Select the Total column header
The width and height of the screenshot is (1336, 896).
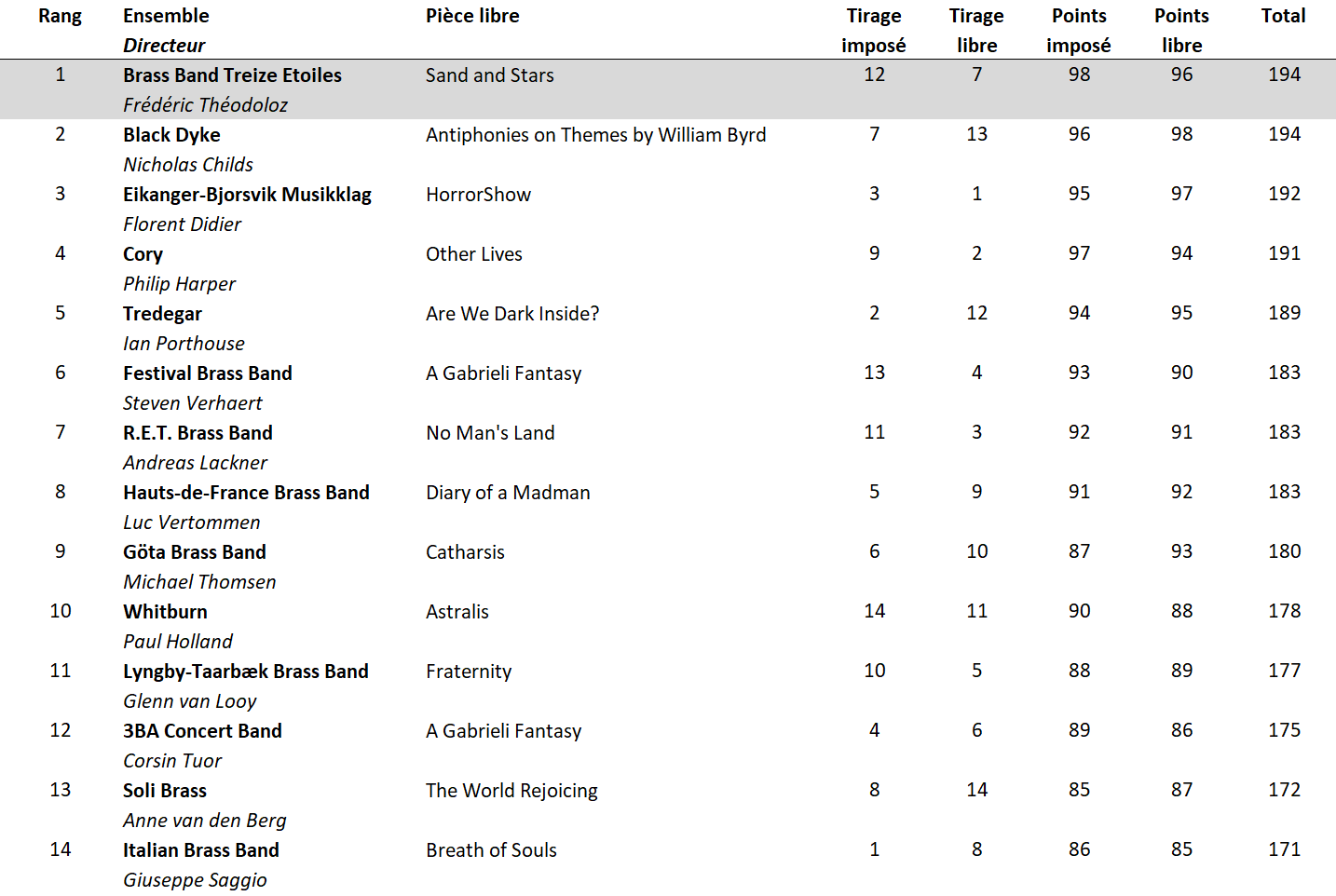click(x=1283, y=16)
